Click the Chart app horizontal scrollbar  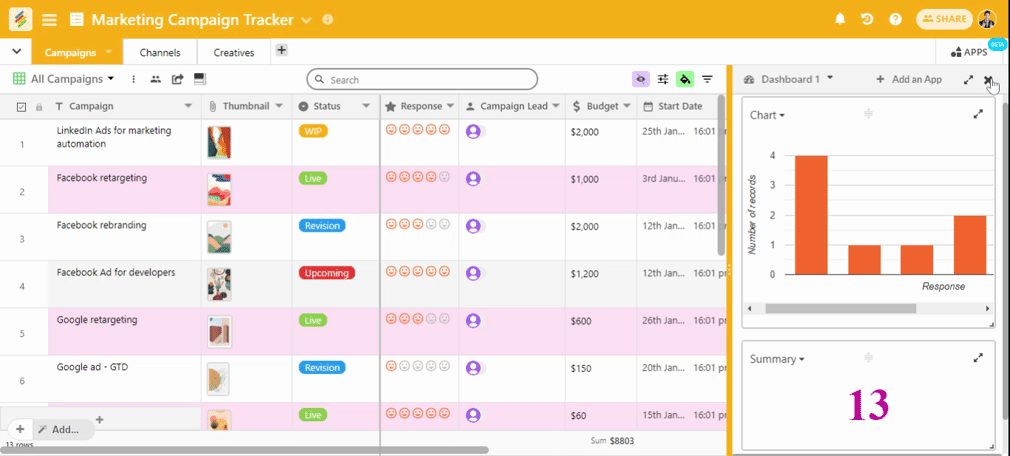(841, 309)
